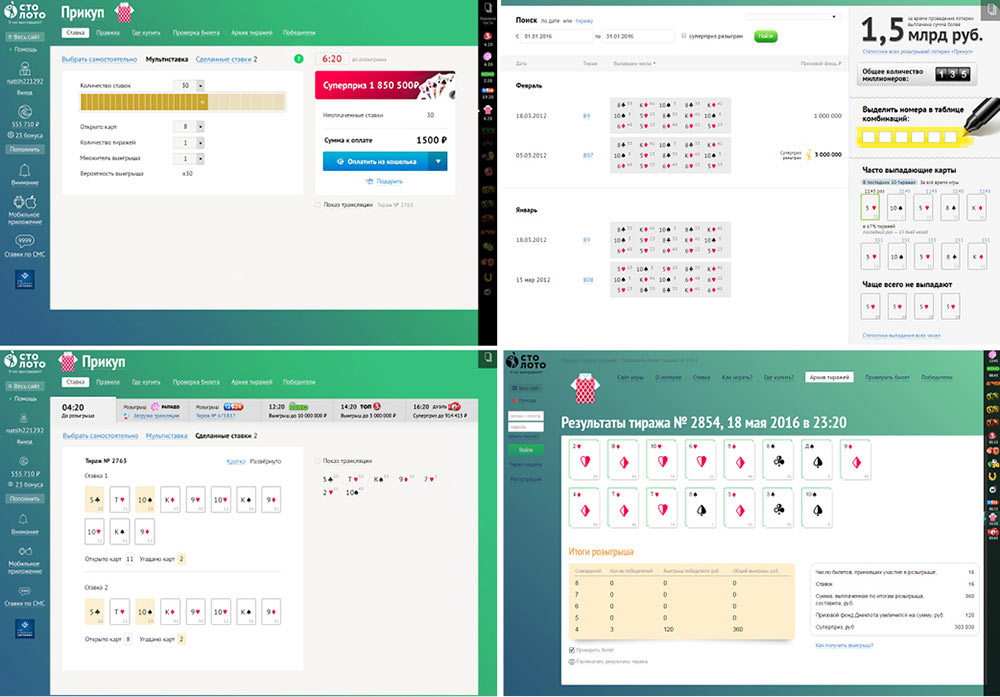The image size is (1000, 697).
Task: Open the Как получить выигрыш? link
Action: pos(844,645)
